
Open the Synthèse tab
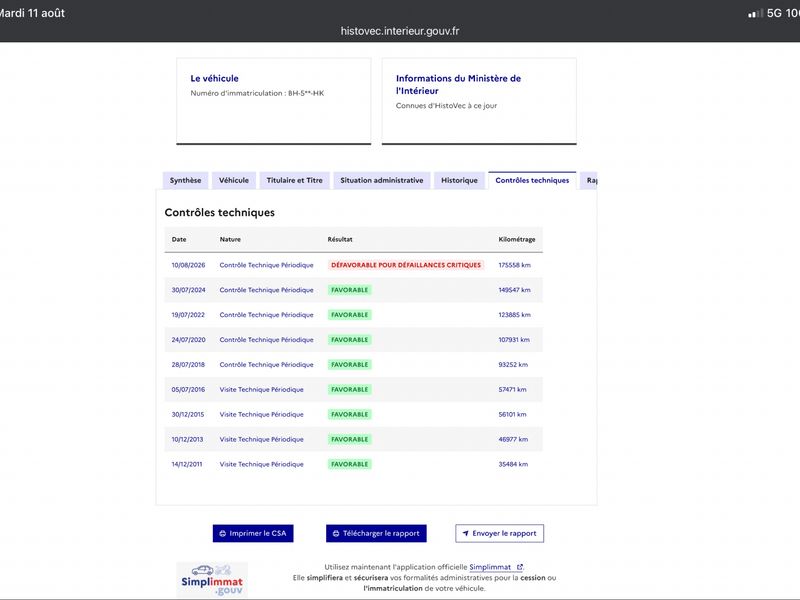click(185, 181)
